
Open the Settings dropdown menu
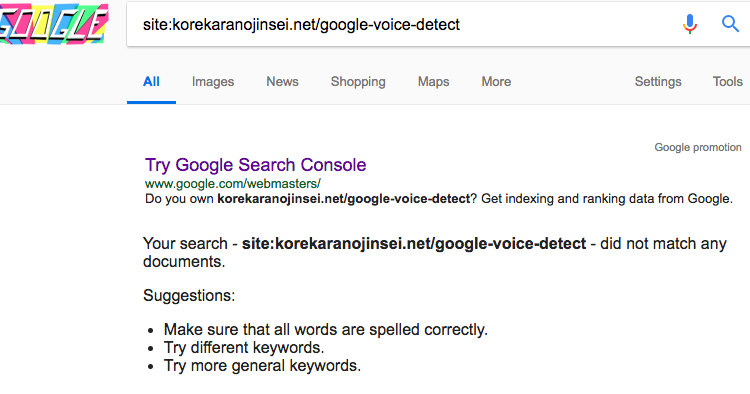pos(658,82)
